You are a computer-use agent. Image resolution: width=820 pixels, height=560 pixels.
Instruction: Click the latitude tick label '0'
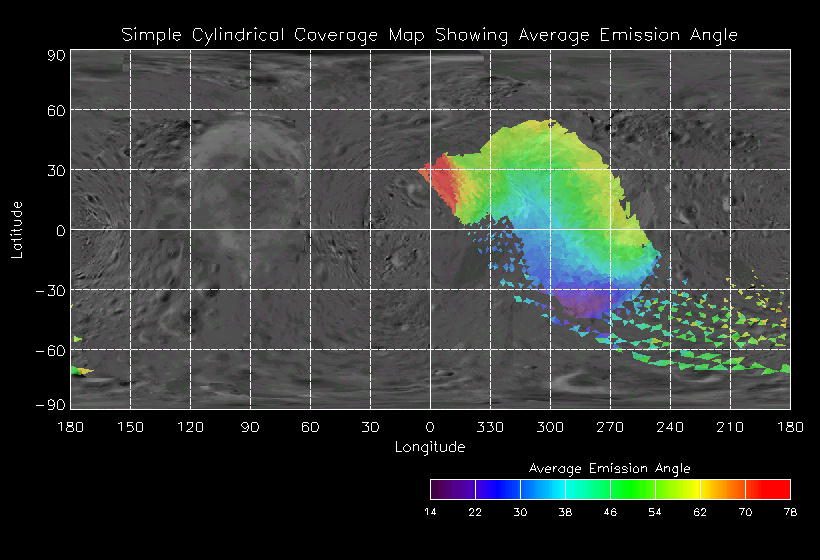coord(61,231)
